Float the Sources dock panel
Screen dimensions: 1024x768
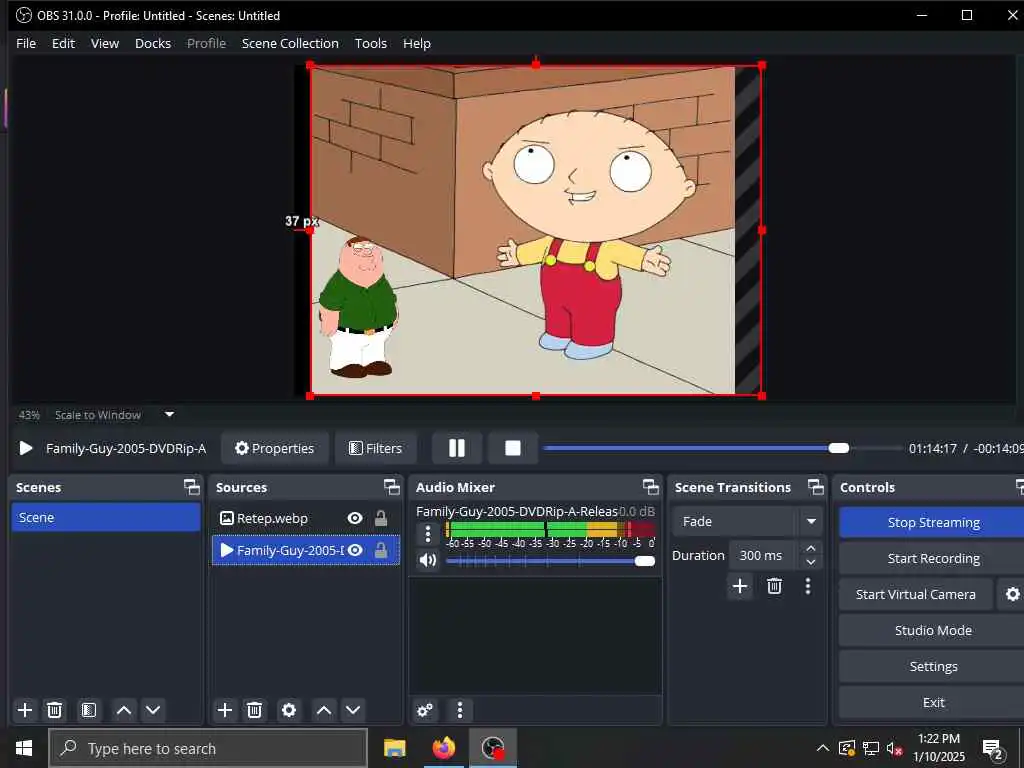(391, 487)
